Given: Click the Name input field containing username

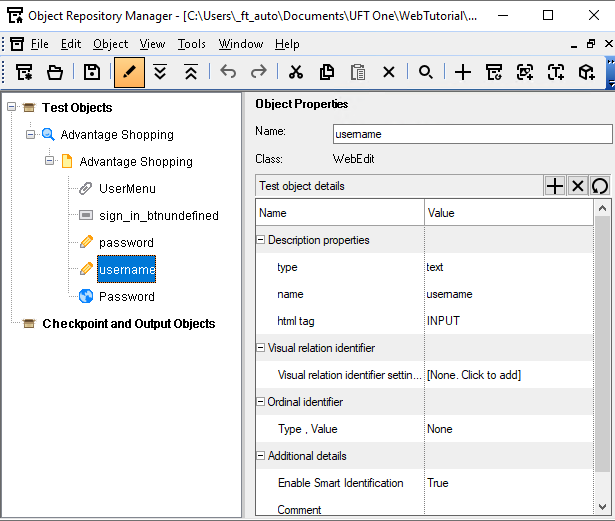Looking at the screenshot, I should click(x=472, y=134).
